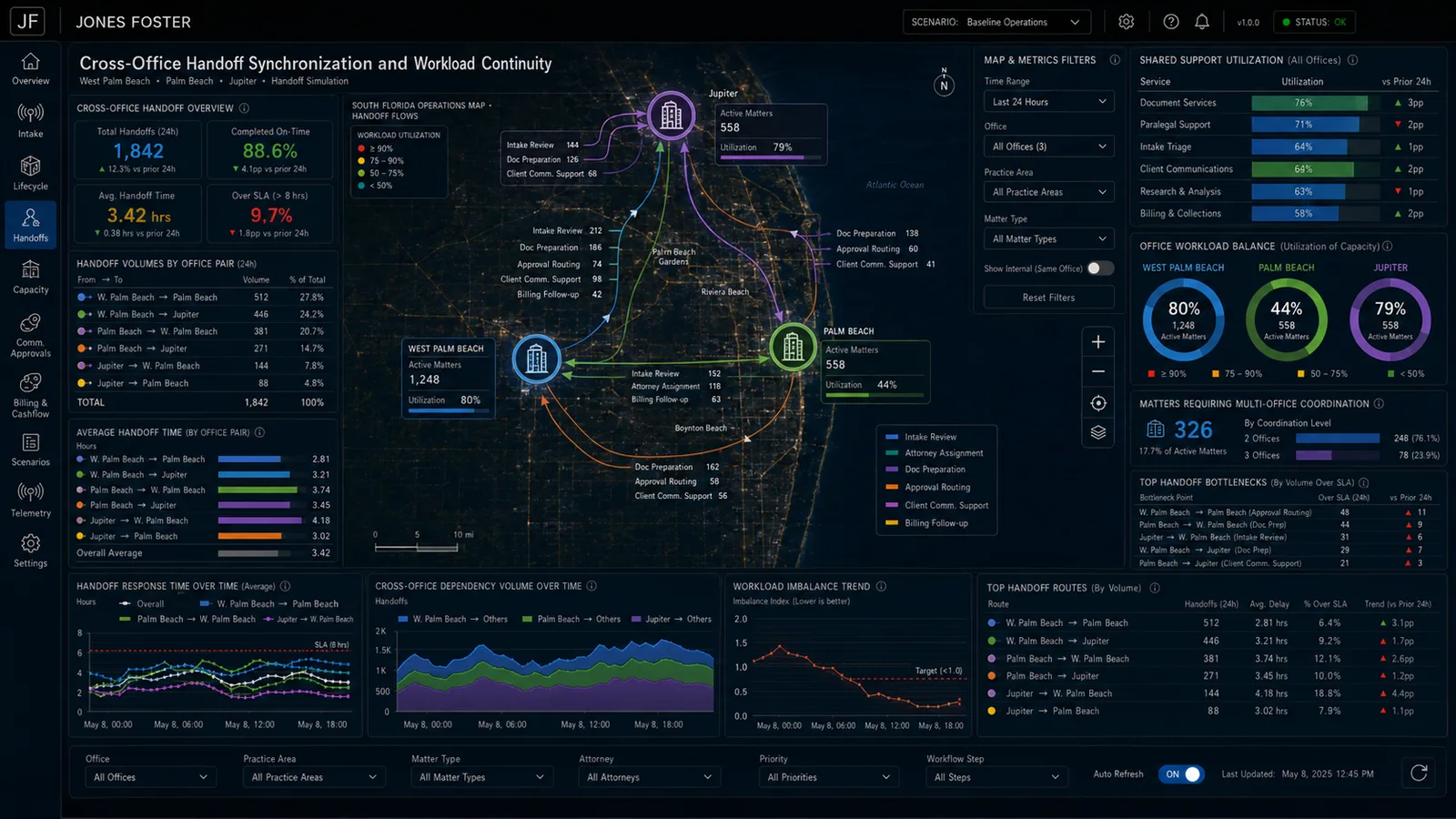This screenshot has width=1456, height=819.
Task: Toggle Client Comm. Support legend entry
Action: (x=936, y=505)
